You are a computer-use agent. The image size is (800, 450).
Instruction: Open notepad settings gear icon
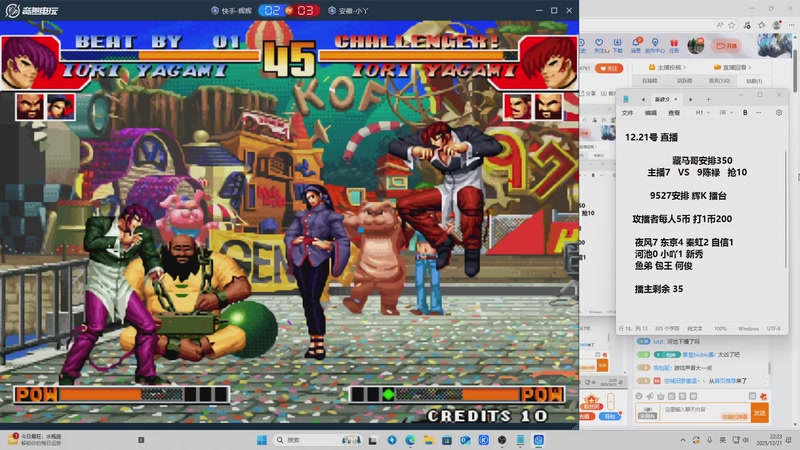point(779,112)
